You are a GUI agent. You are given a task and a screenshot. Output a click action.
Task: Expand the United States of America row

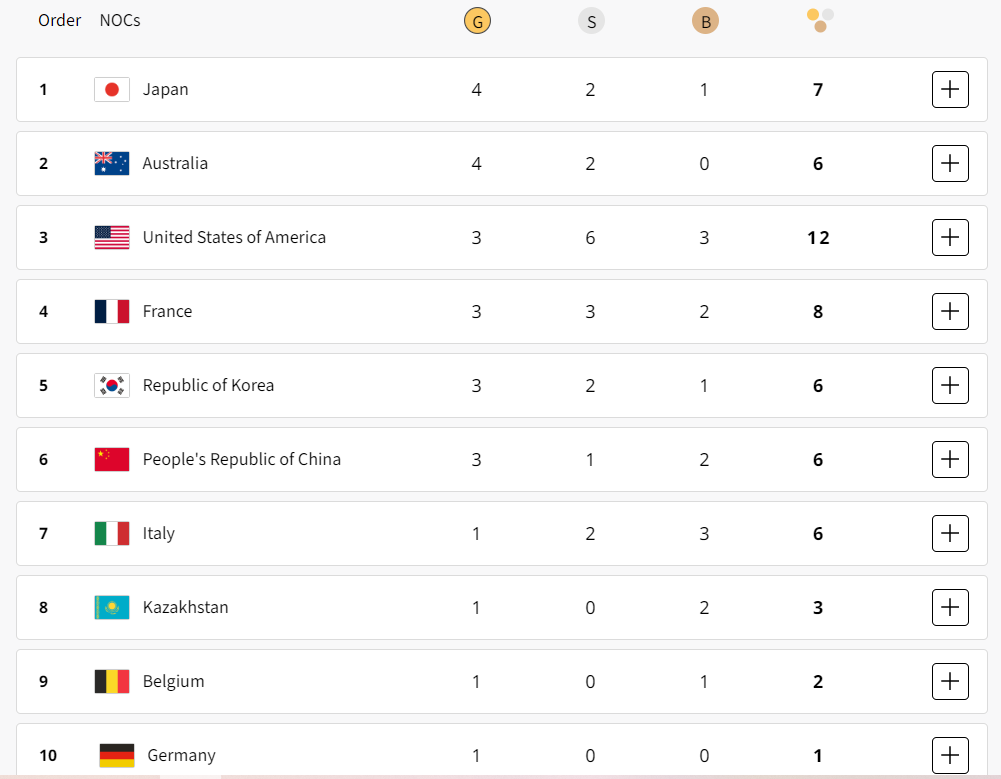click(x=950, y=238)
